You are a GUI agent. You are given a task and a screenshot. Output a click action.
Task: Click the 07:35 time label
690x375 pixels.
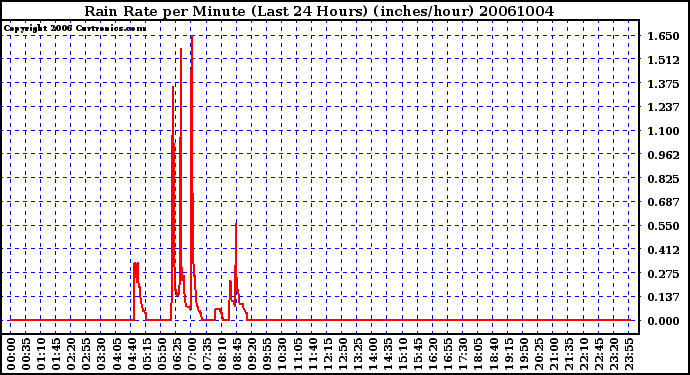click(x=207, y=354)
